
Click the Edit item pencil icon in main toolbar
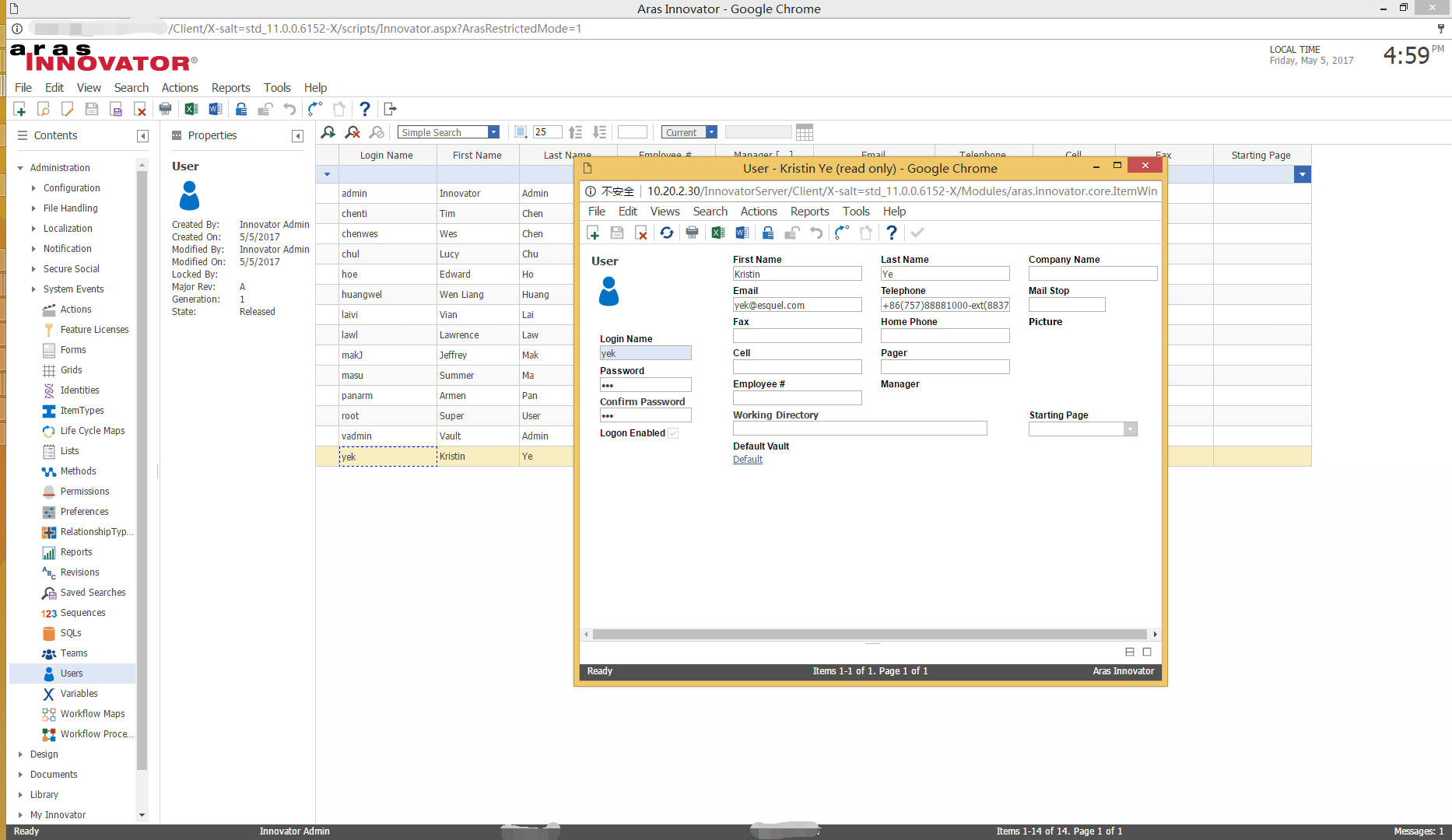pos(68,109)
